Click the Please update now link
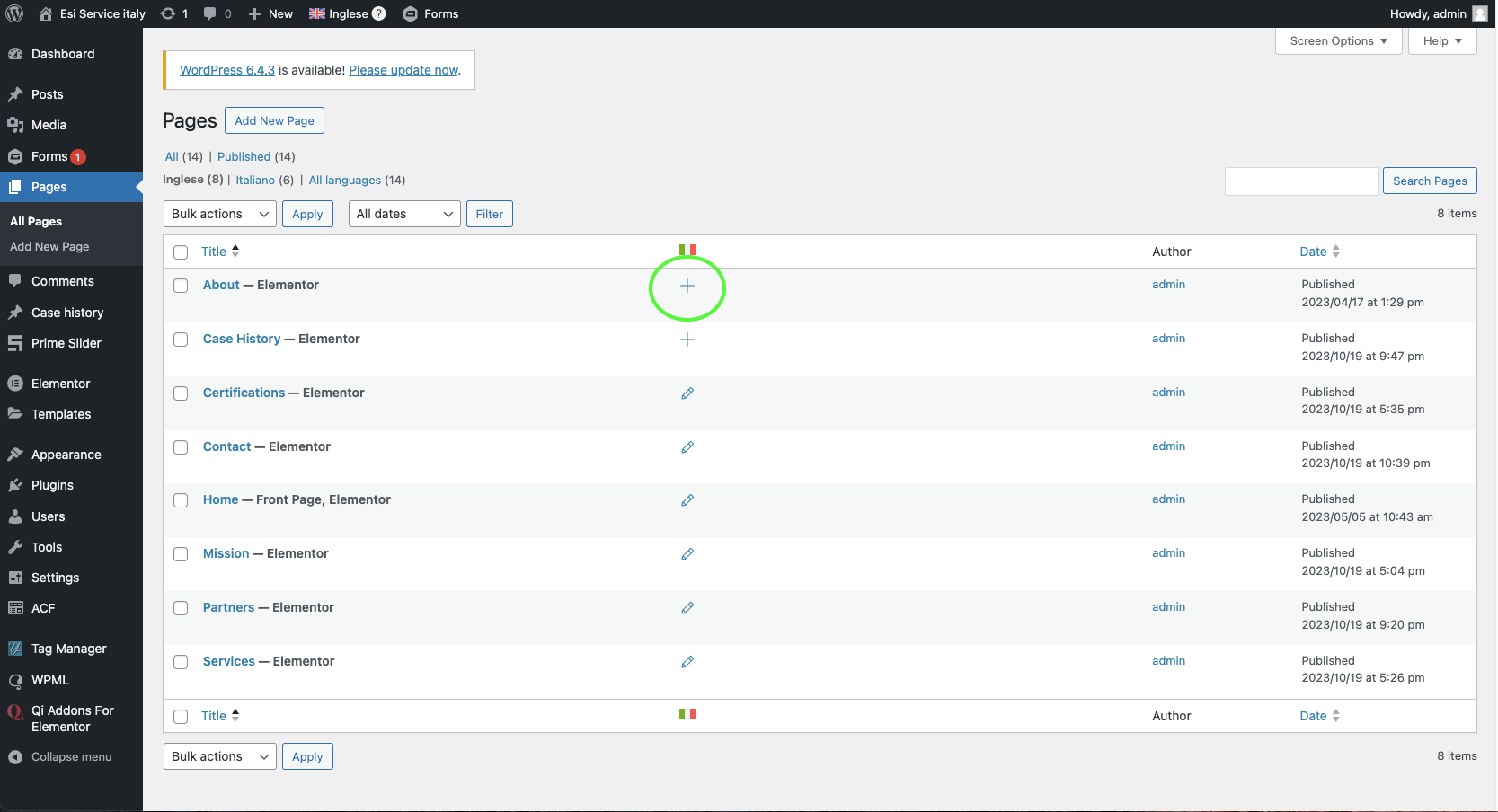 click(403, 70)
